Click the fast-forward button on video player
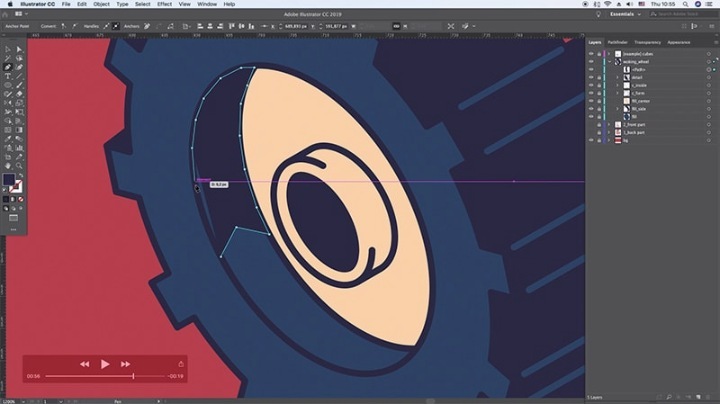This screenshot has width=720, height=404. click(x=125, y=364)
